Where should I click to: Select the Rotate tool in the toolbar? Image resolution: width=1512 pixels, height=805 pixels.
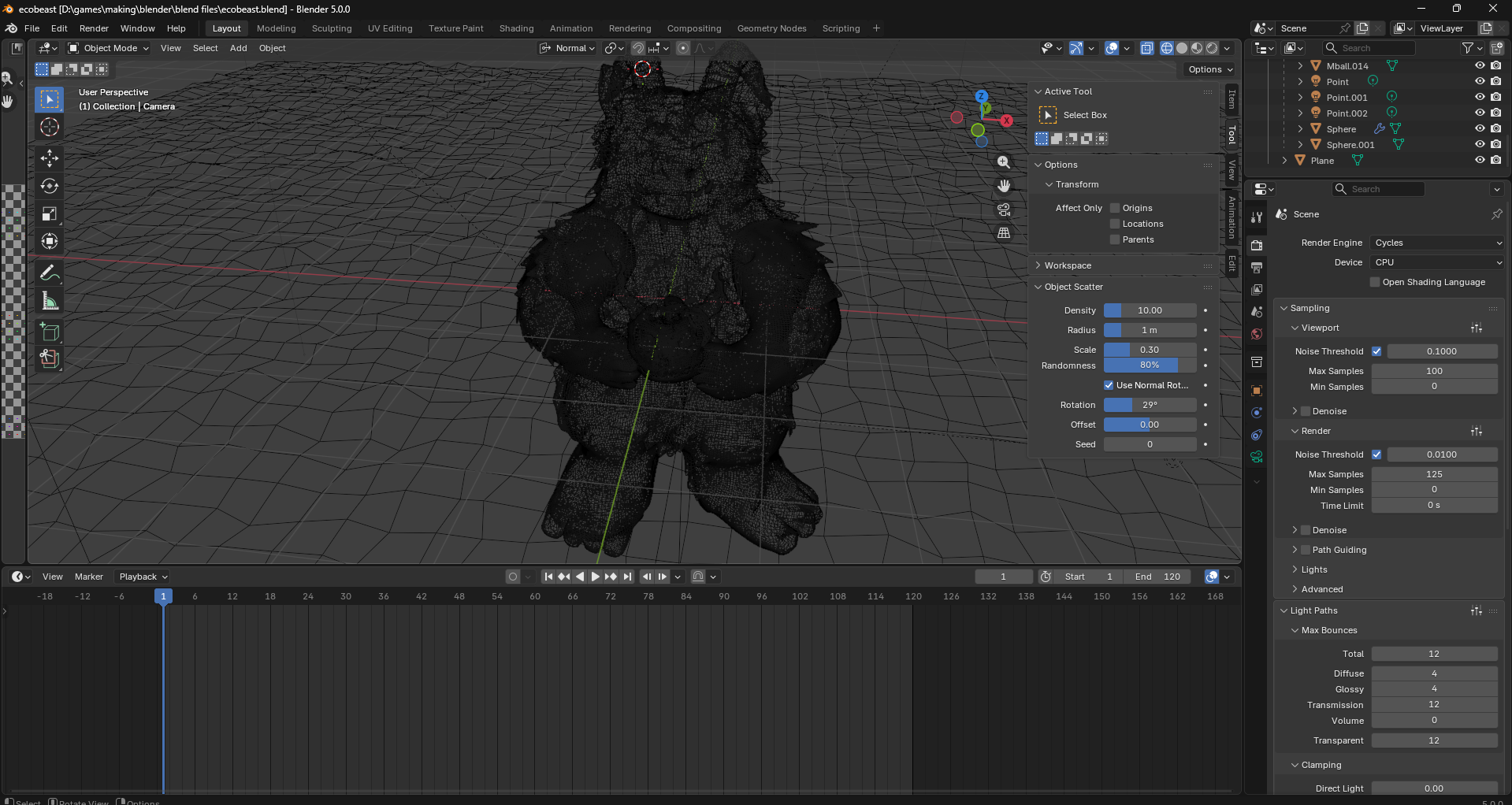50,186
